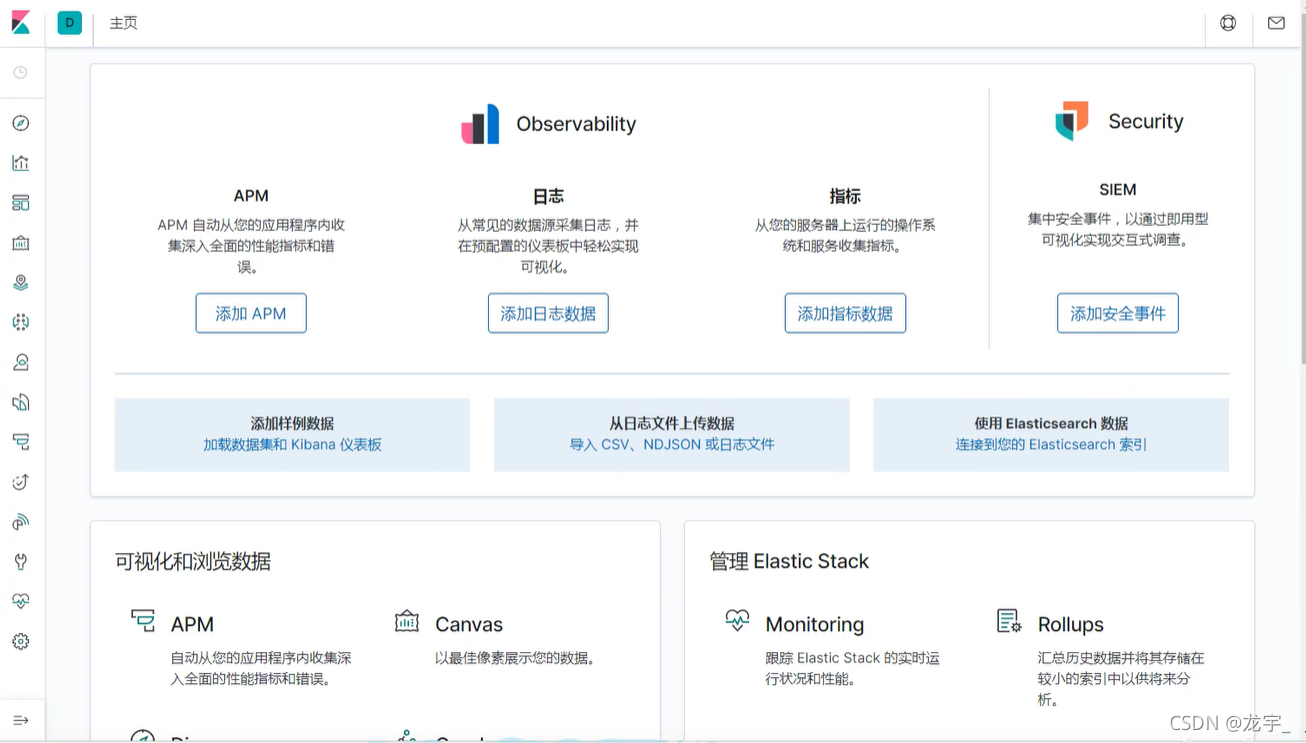1306x743 pixels.
Task: Click the Canvas section icon
Action: coord(407,621)
